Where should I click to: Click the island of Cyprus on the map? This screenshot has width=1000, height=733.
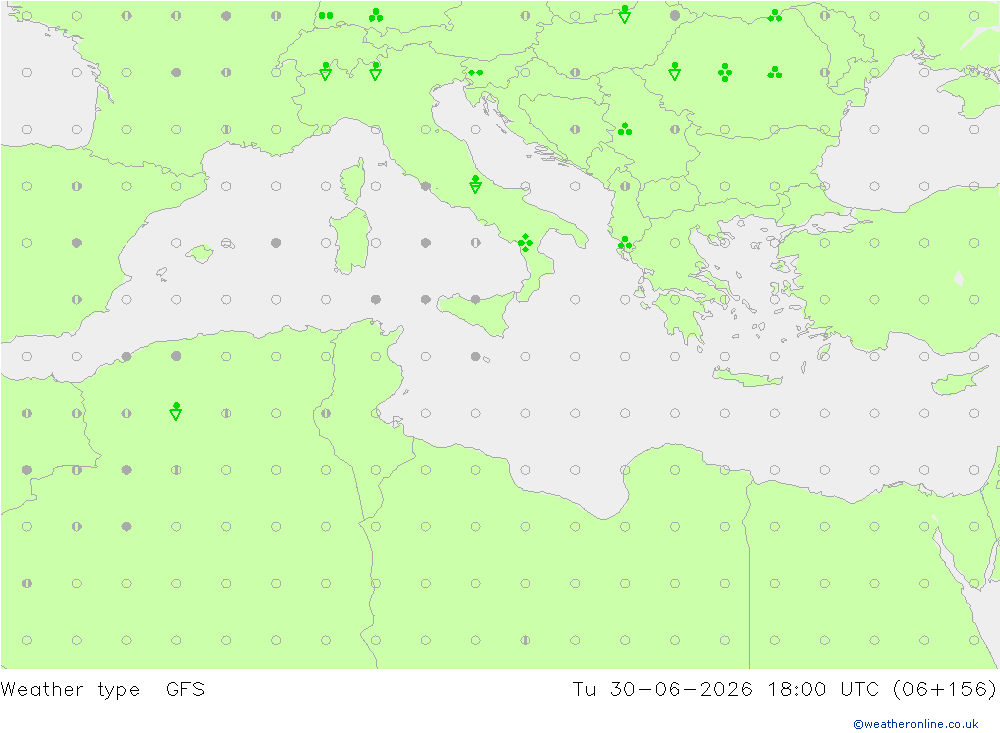coord(955,381)
